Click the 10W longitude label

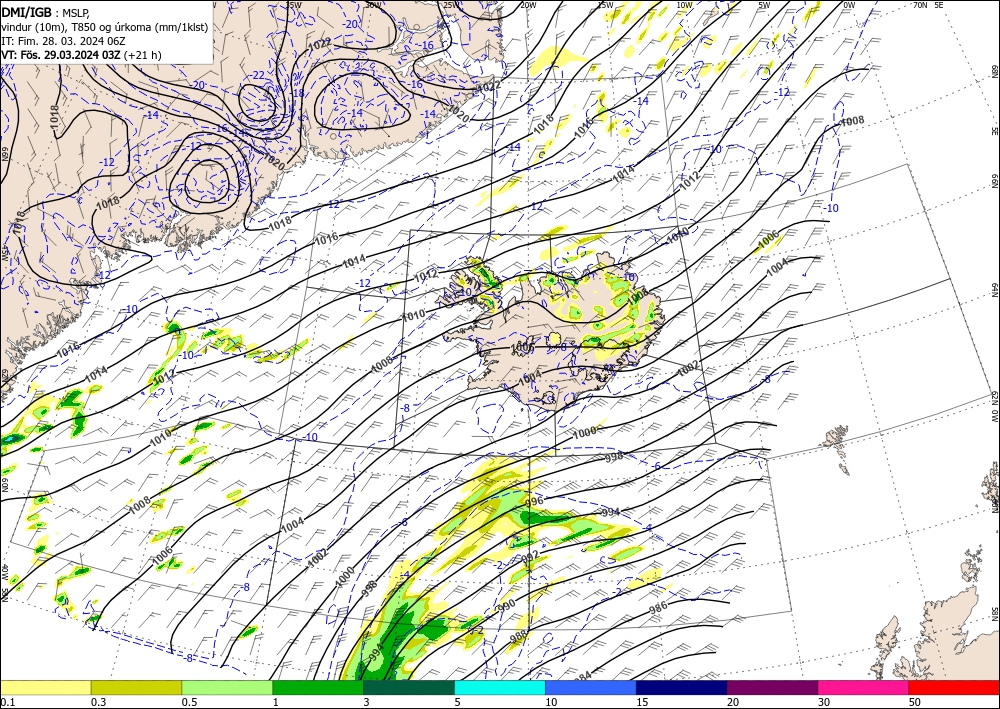[x=684, y=5]
